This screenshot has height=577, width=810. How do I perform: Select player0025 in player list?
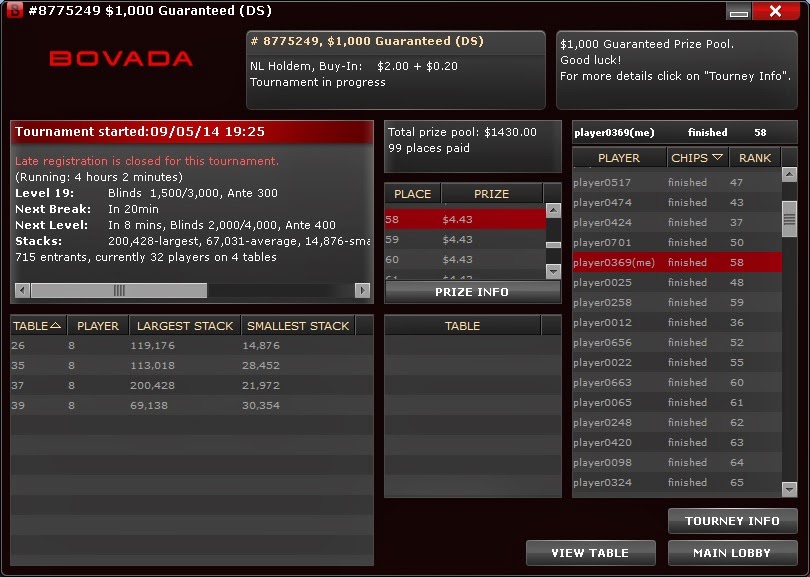pyautogui.click(x=677, y=283)
